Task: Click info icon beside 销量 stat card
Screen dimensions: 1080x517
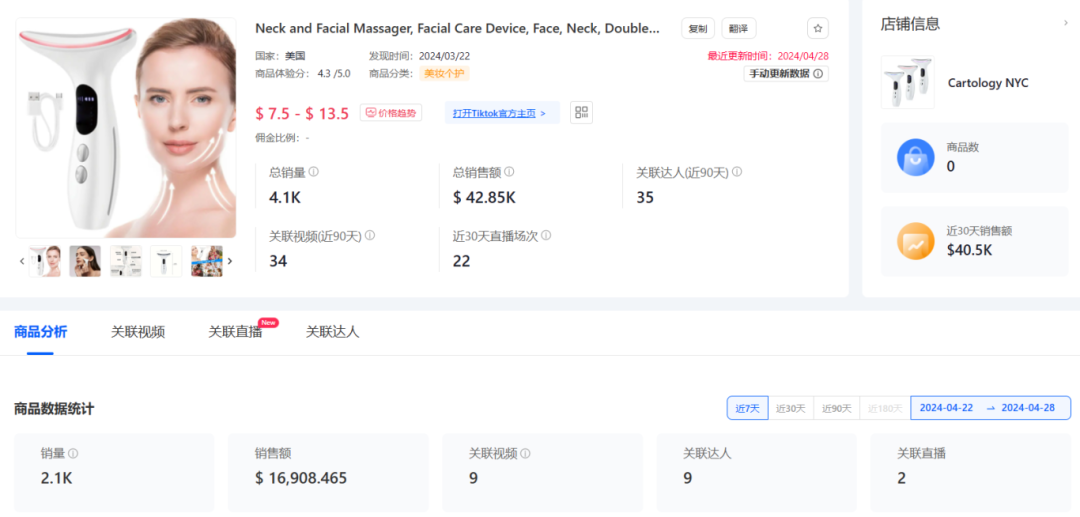Action: (x=73, y=454)
